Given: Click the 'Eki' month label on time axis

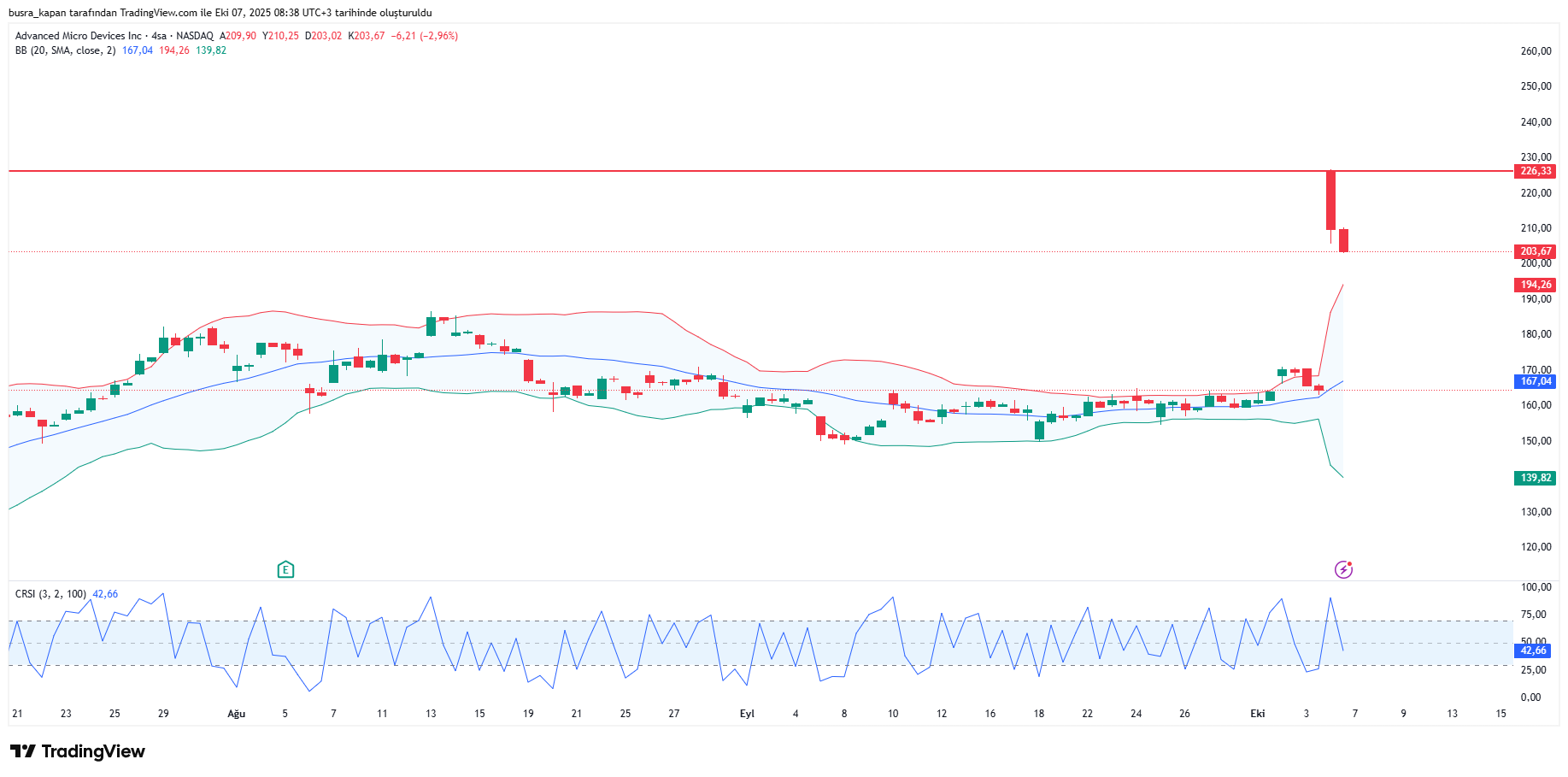Looking at the screenshot, I should pyautogui.click(x=1257, y=714).
